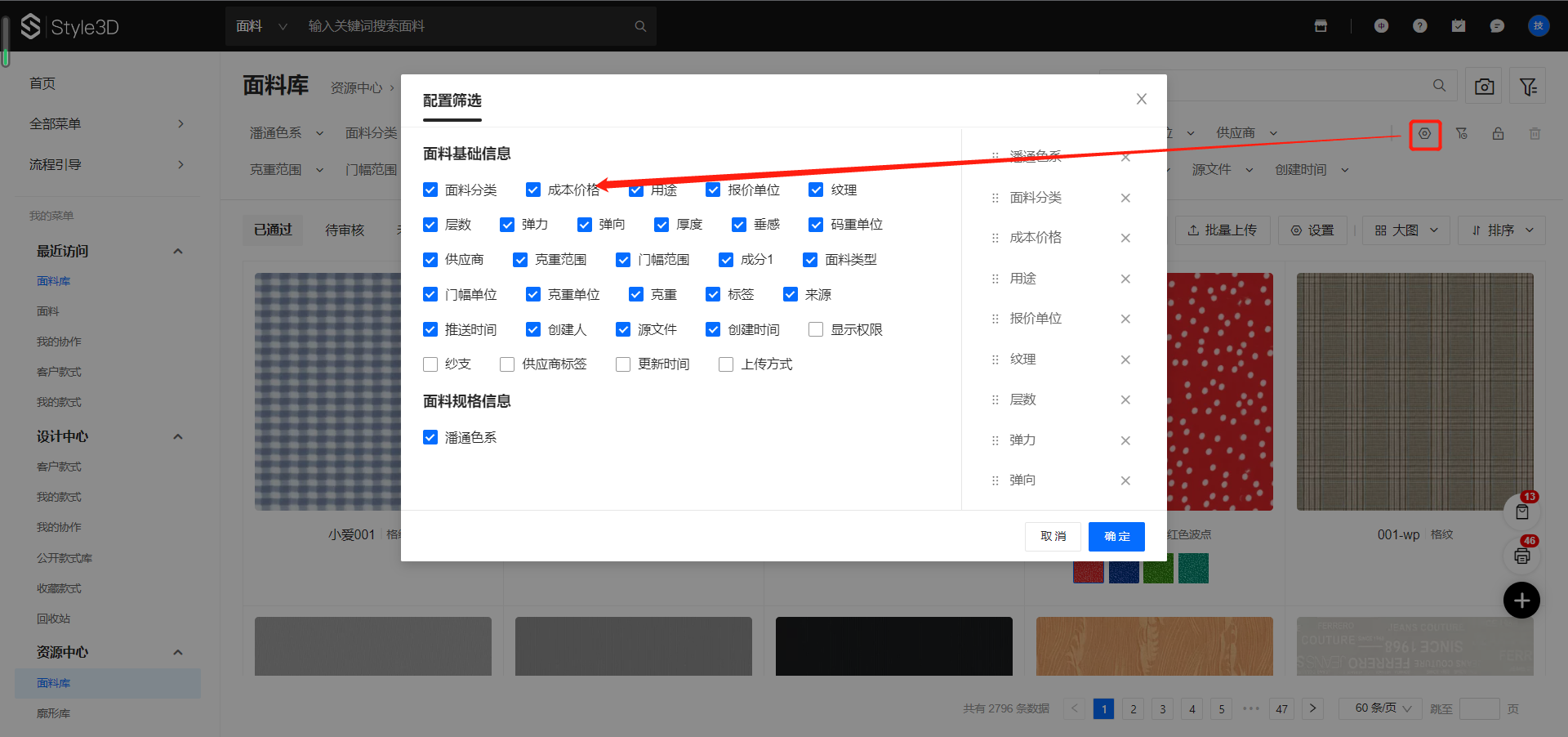Check the 显示权限 checkbox

816,329
